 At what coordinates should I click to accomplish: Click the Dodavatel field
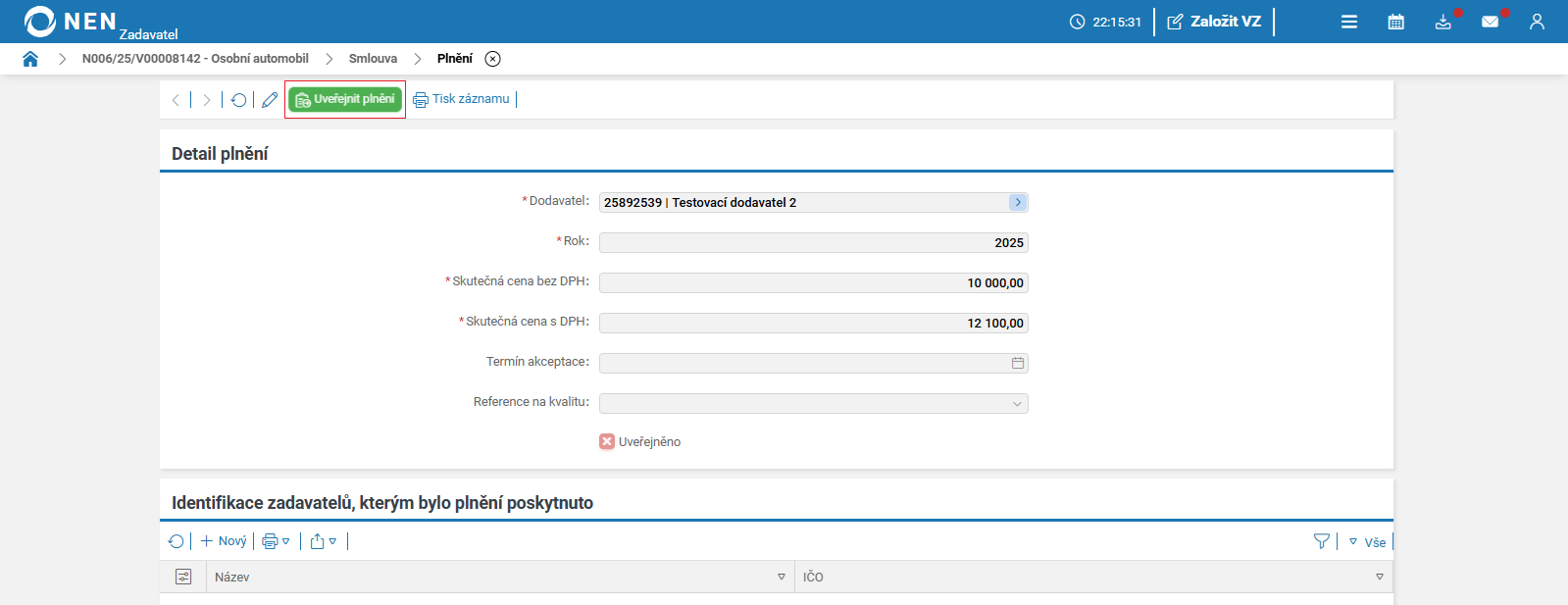tap(814, 202)
